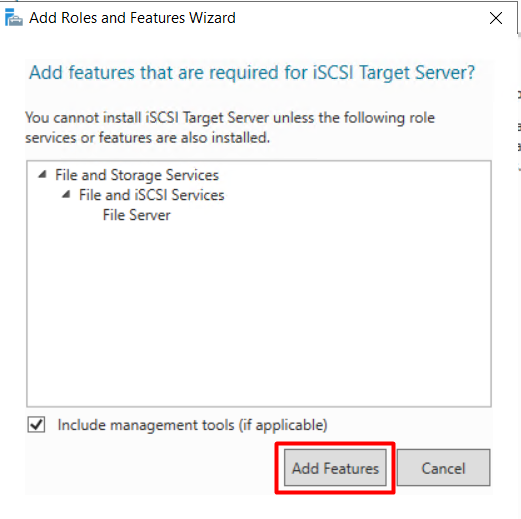Dismiss the prompt with the Cancel button

click(443, 468)
